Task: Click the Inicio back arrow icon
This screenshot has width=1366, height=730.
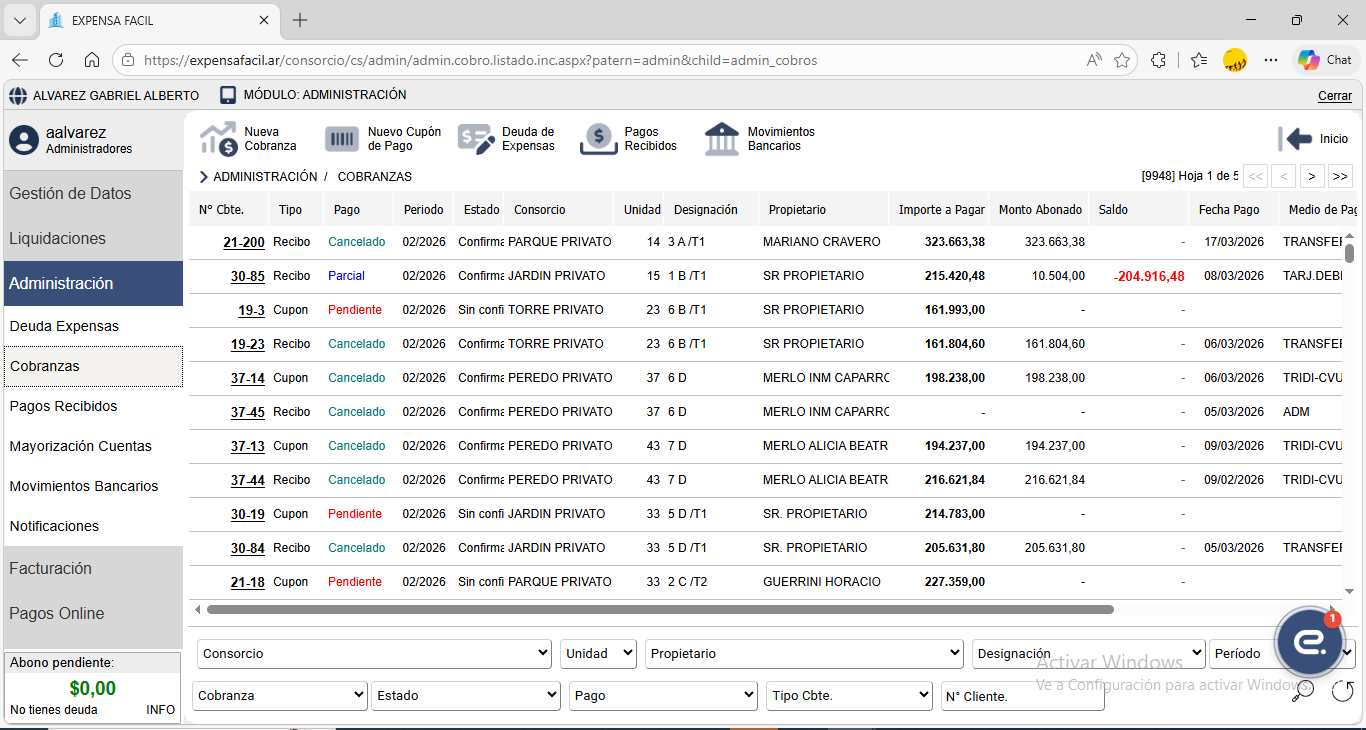Action: pos(1295,139)
